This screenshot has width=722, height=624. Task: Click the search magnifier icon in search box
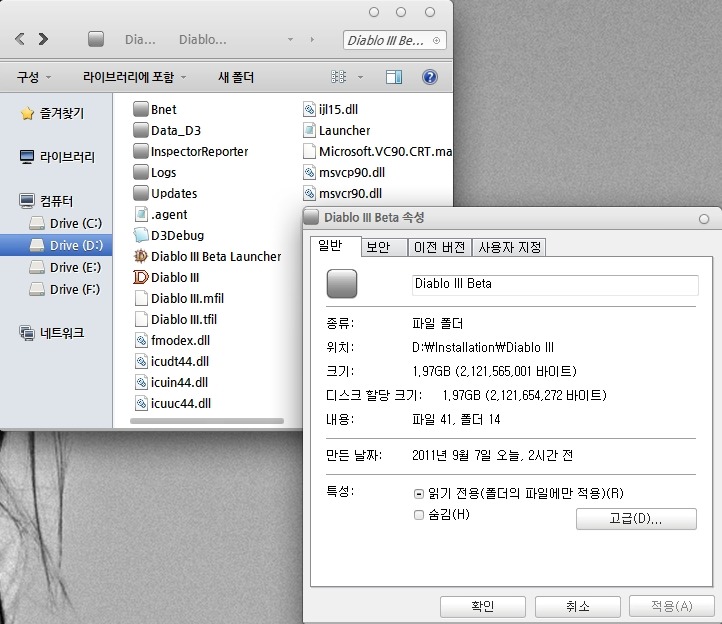436,41
